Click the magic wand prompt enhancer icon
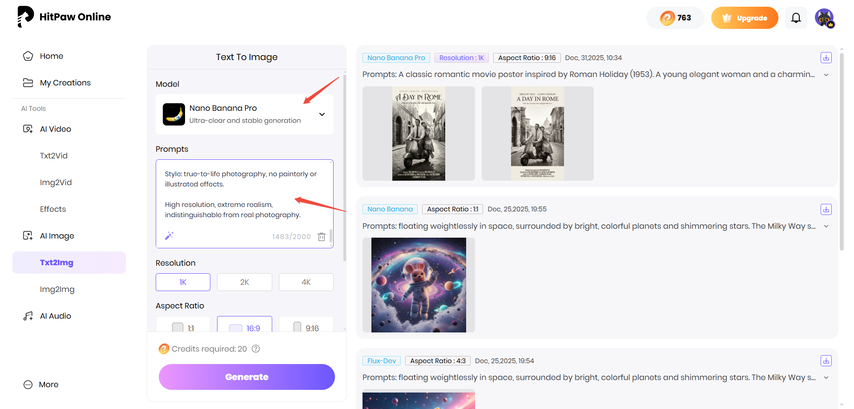The image size is (854, 409). [x=170, y=236]
